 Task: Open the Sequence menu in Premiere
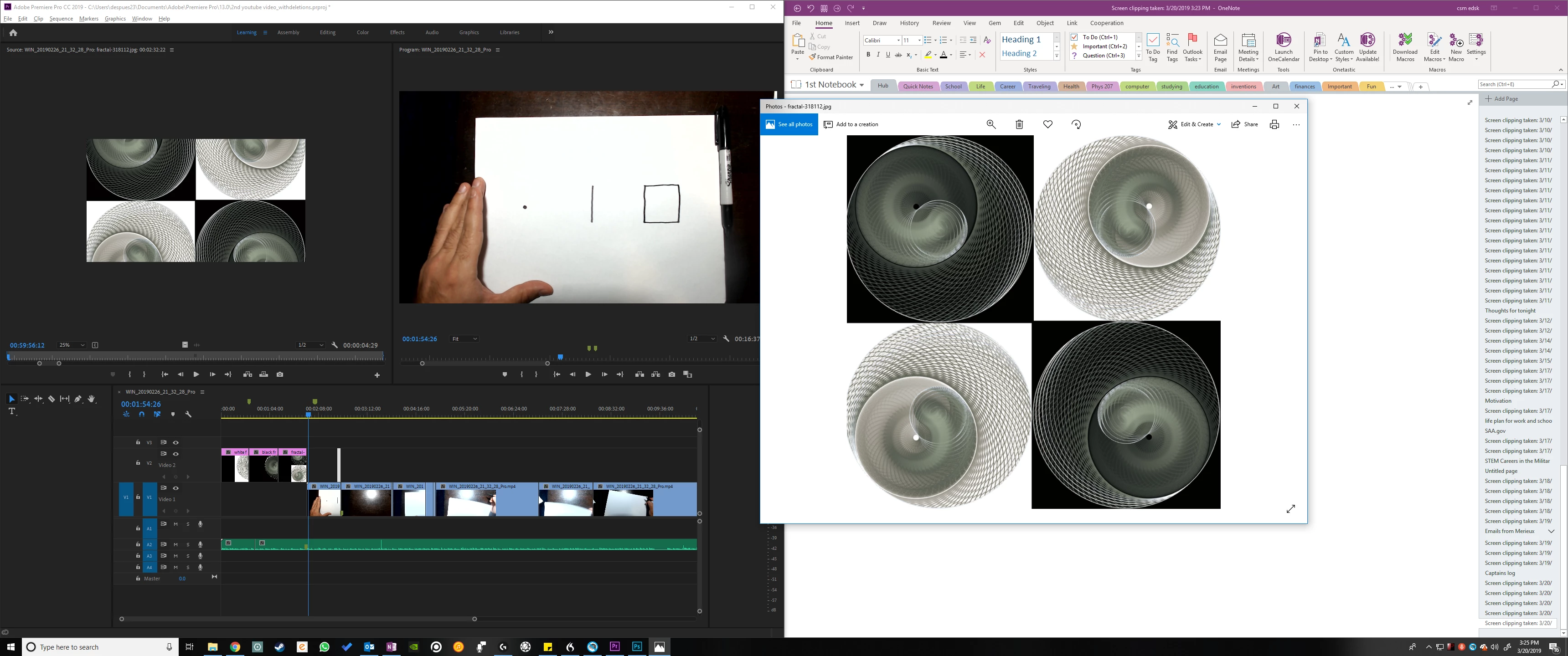61,18
